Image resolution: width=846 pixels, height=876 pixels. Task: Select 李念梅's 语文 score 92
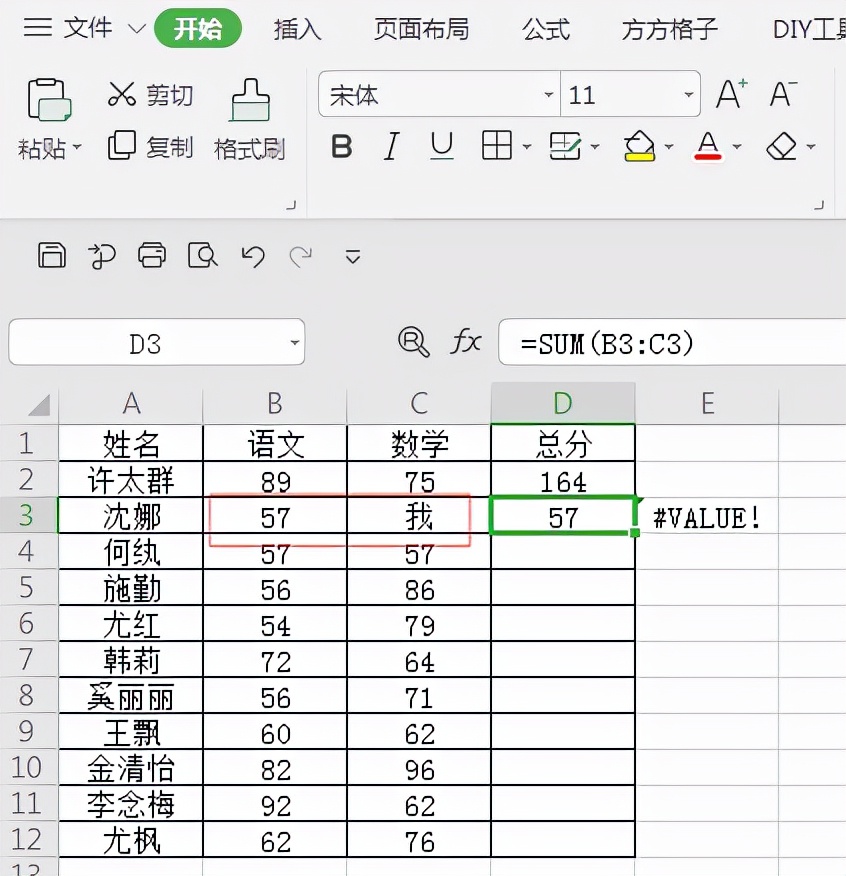click(x=275, y=804)
